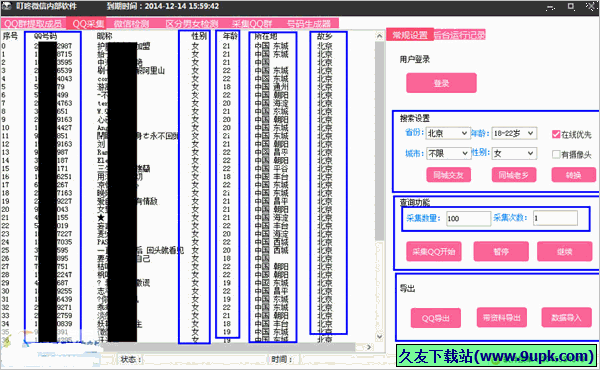Open the 城市 dropdown showing 不限
The height and width of the screenshot is (370, 600).
pyautogui.click(x=448, y=153)
